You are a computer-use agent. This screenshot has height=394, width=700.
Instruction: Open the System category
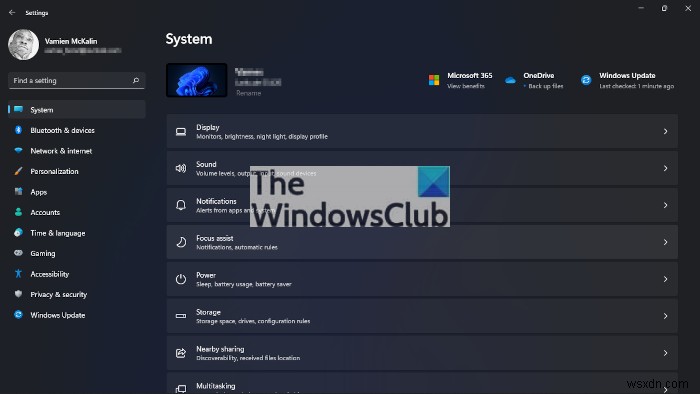pyautogui.click(x=77, y=109)
